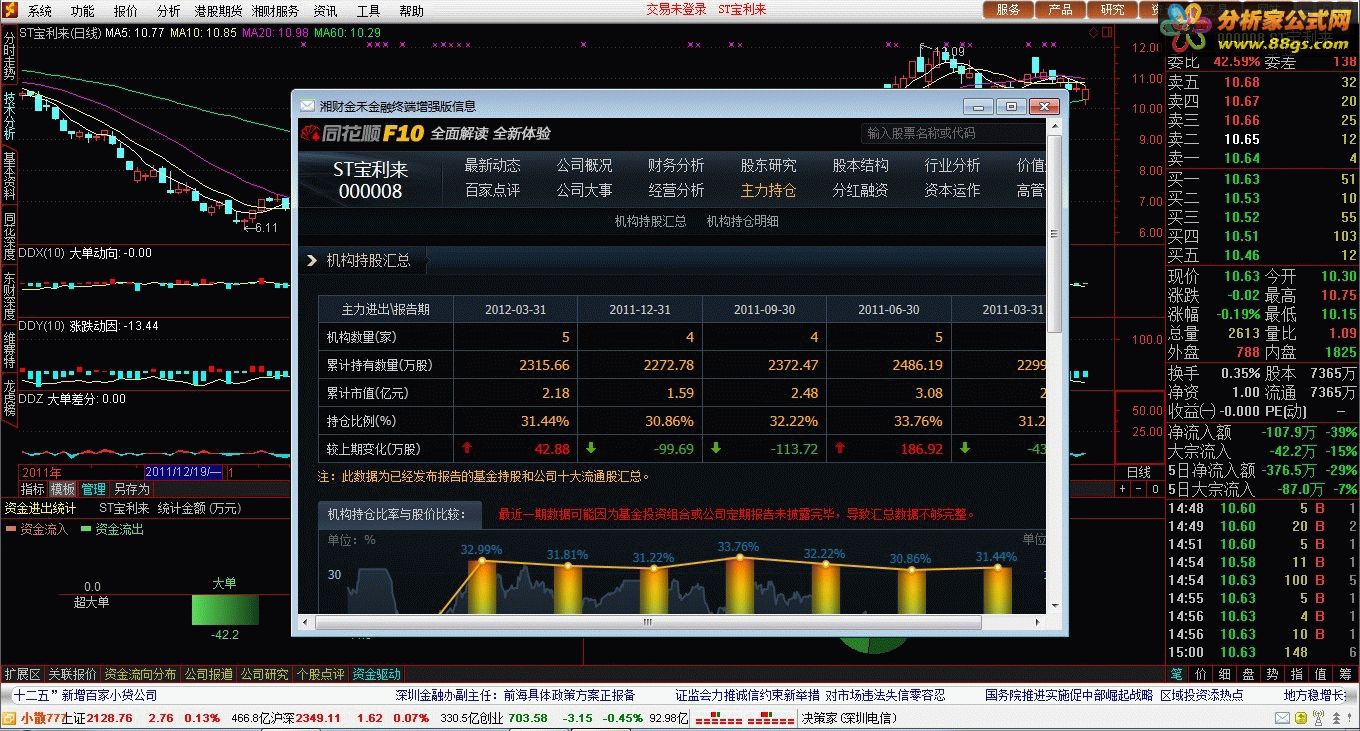1360x731 pixels.
Task: Click the 产品 button in top bar
Action: pos(1060,10)
